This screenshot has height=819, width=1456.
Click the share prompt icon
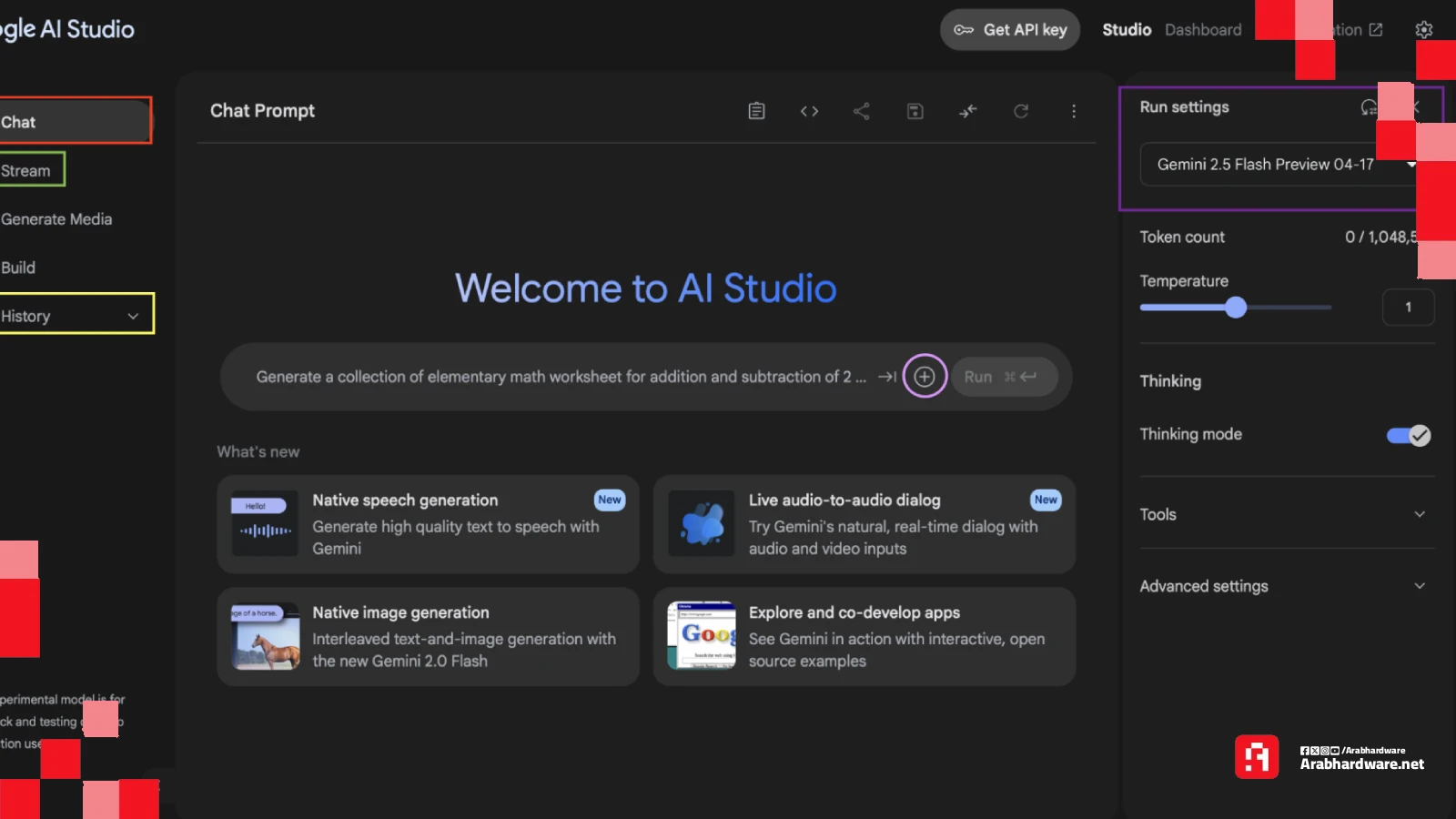[x=862, y=111]
